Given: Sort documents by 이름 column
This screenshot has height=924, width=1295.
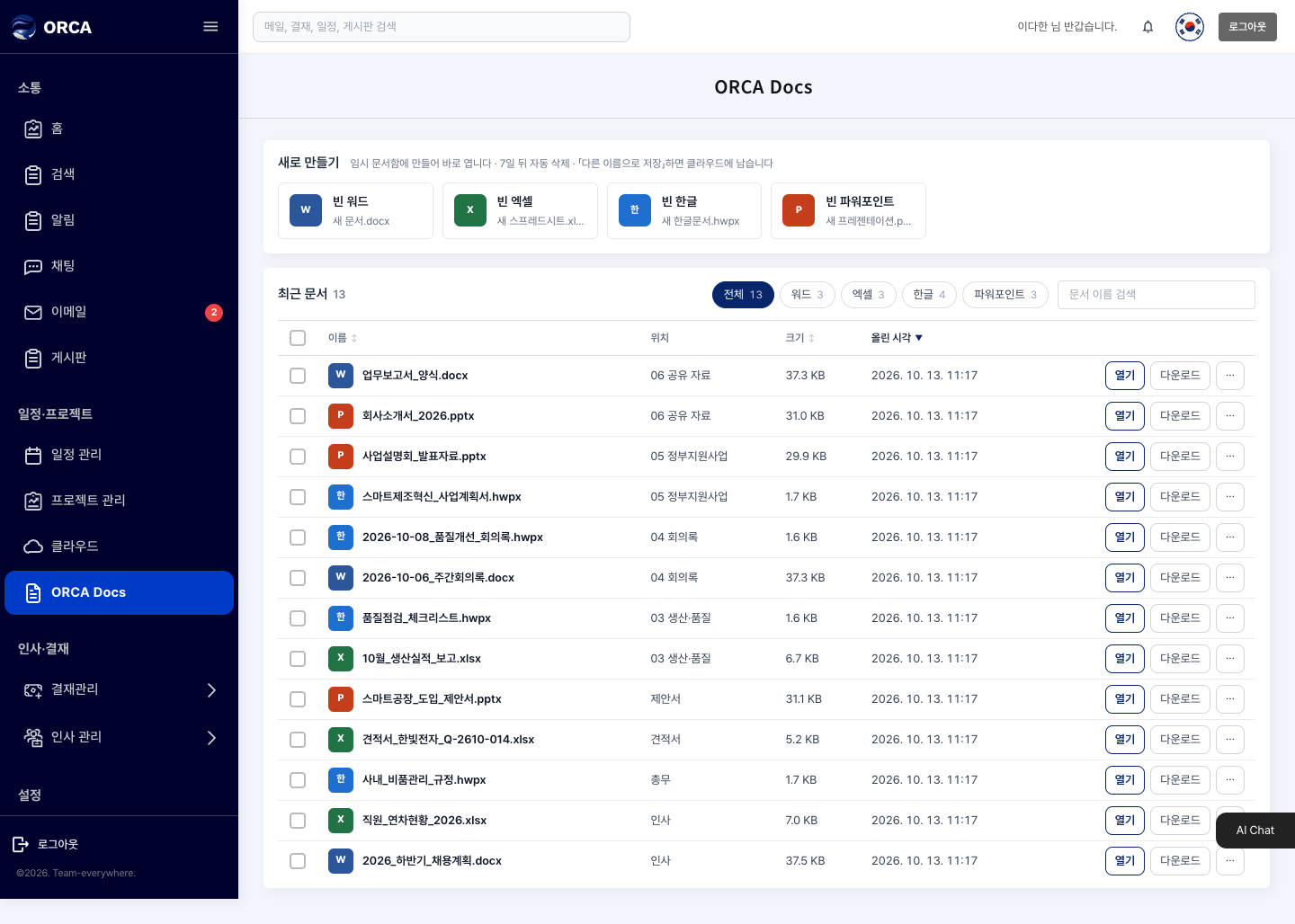Looking at the screenshot, I should pyautogui.click(x=343, y=338).
